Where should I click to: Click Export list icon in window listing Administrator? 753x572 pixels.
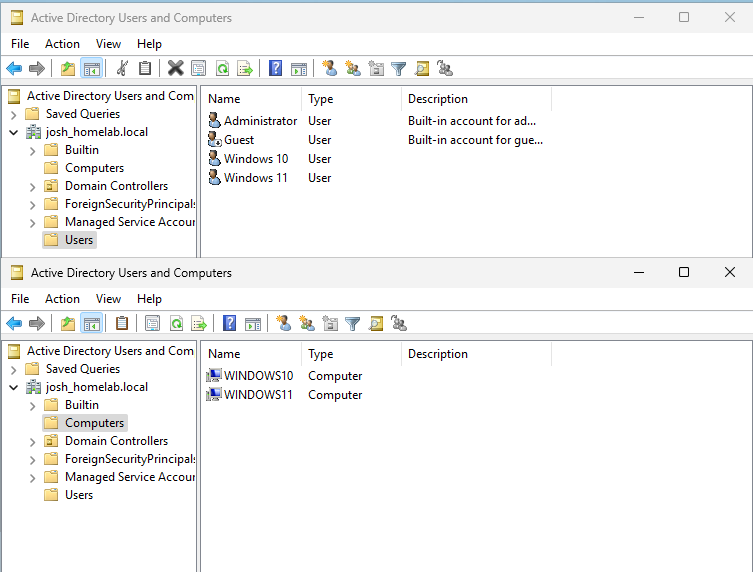[245, 69]
